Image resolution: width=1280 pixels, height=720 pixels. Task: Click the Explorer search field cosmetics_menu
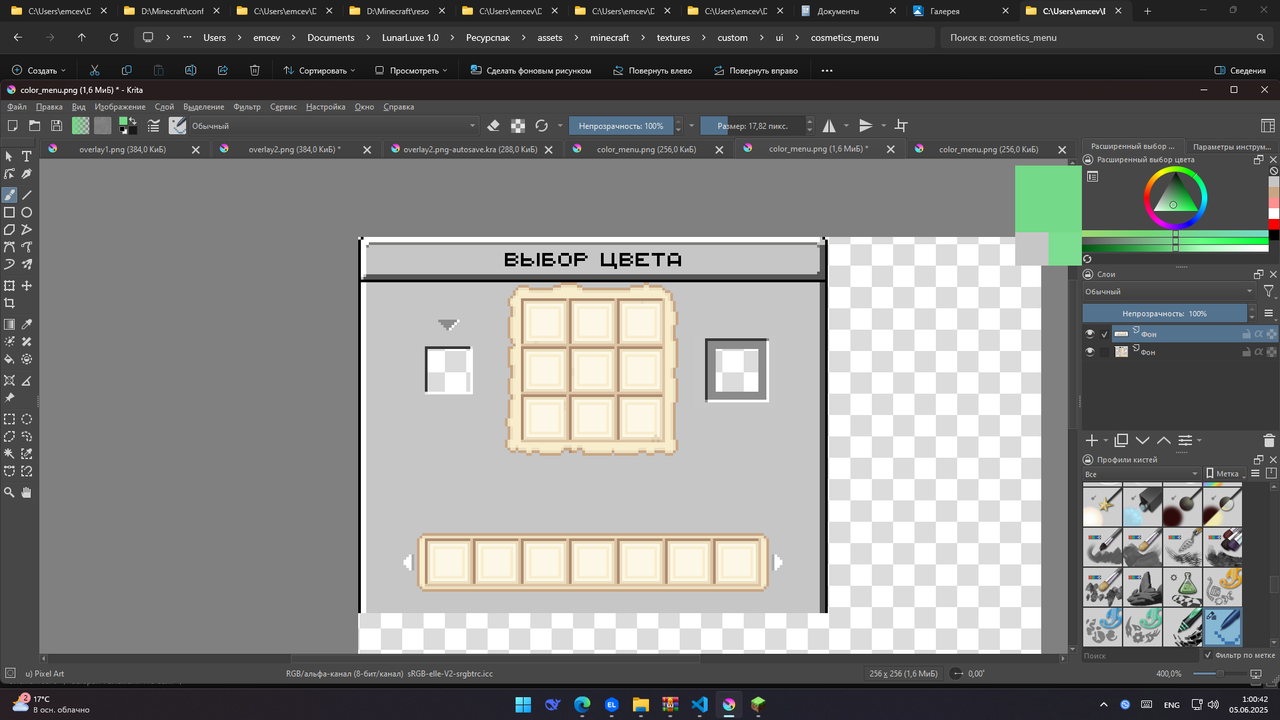pyautogui.click(x=1107, y=37)
